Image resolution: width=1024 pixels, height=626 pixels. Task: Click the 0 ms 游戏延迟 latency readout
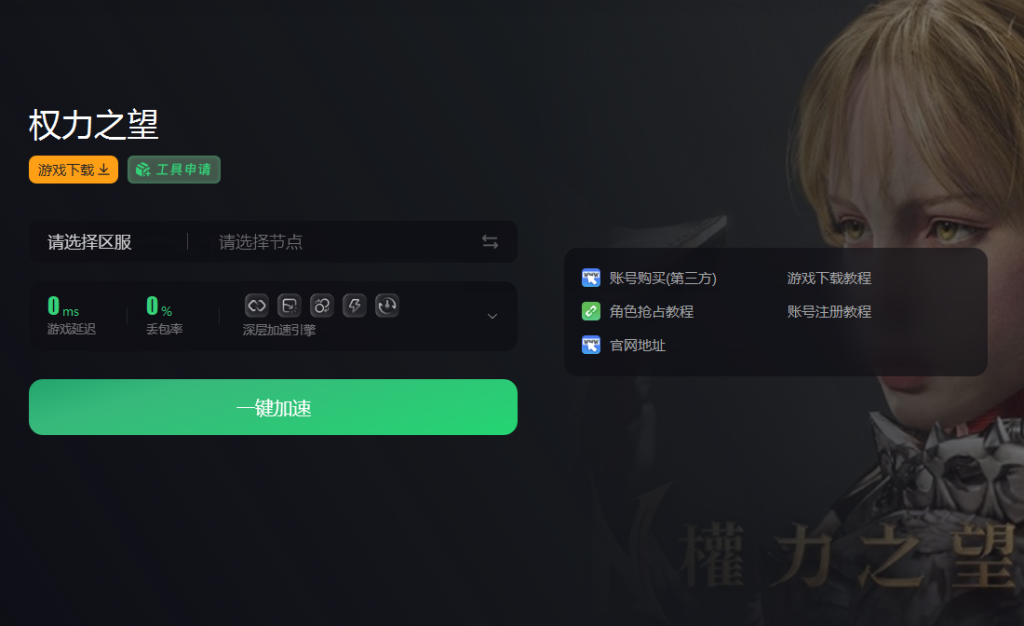[x=71, y=315]
